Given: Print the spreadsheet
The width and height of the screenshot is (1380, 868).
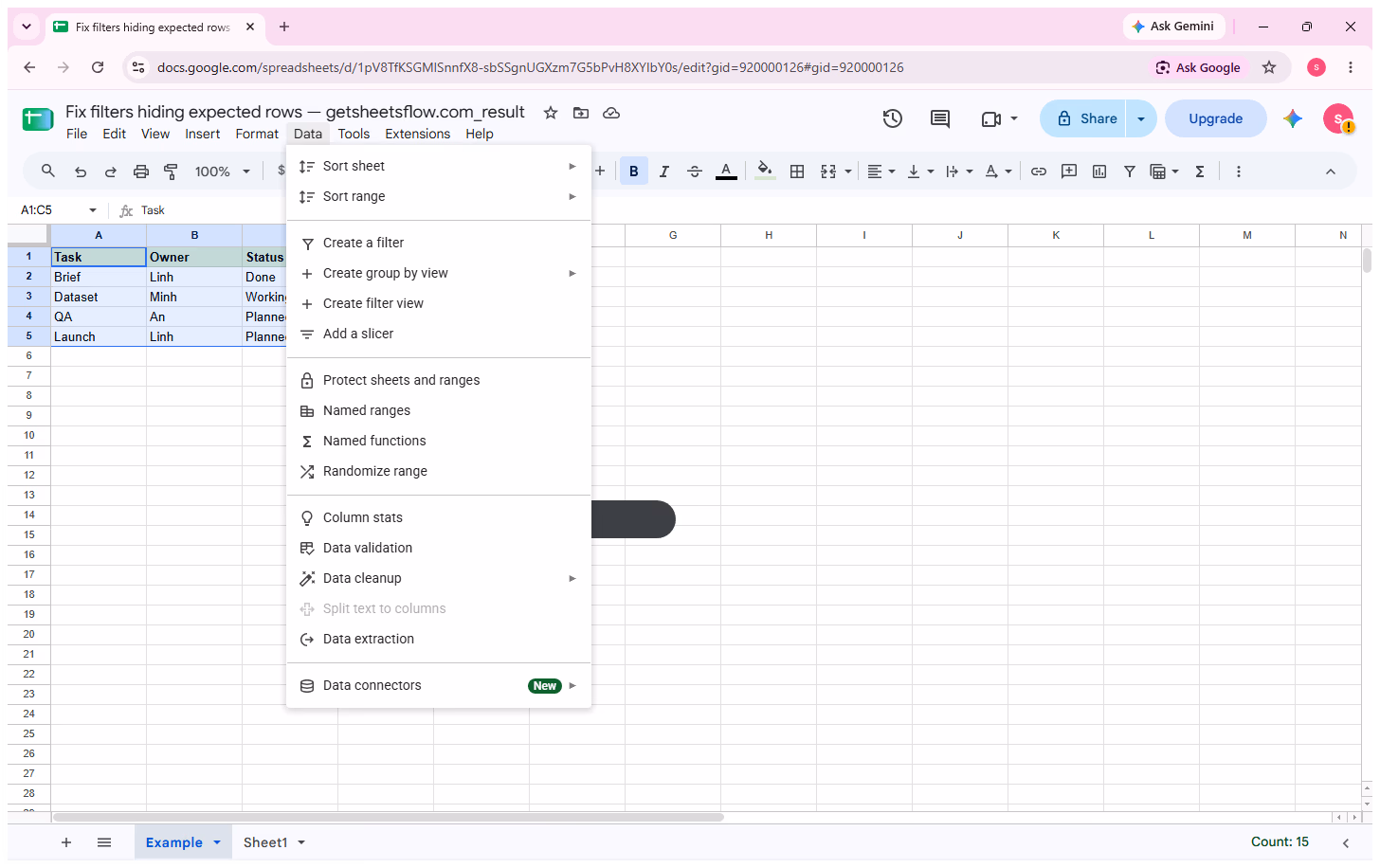Looking at the screenshot, I should point(141,172).
